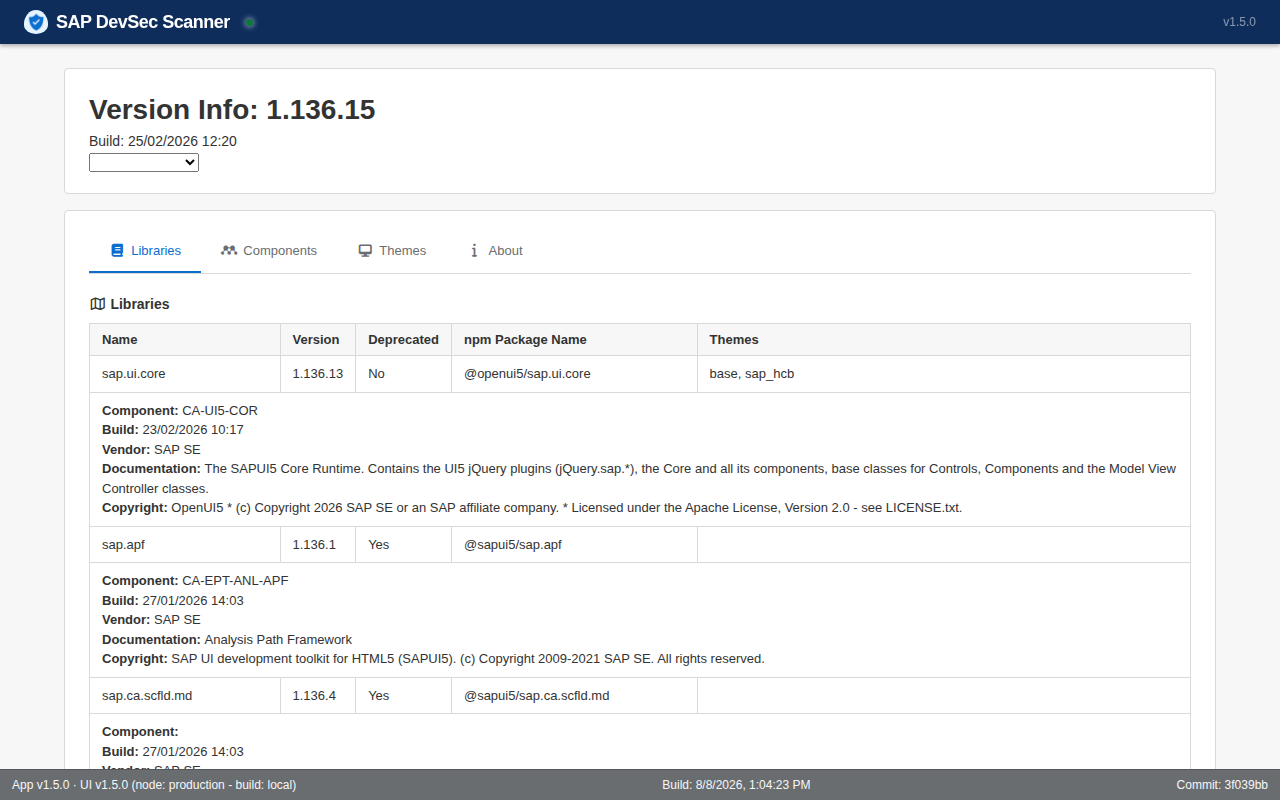
Task: Open the Themes tab
Action: pos(392,251)
